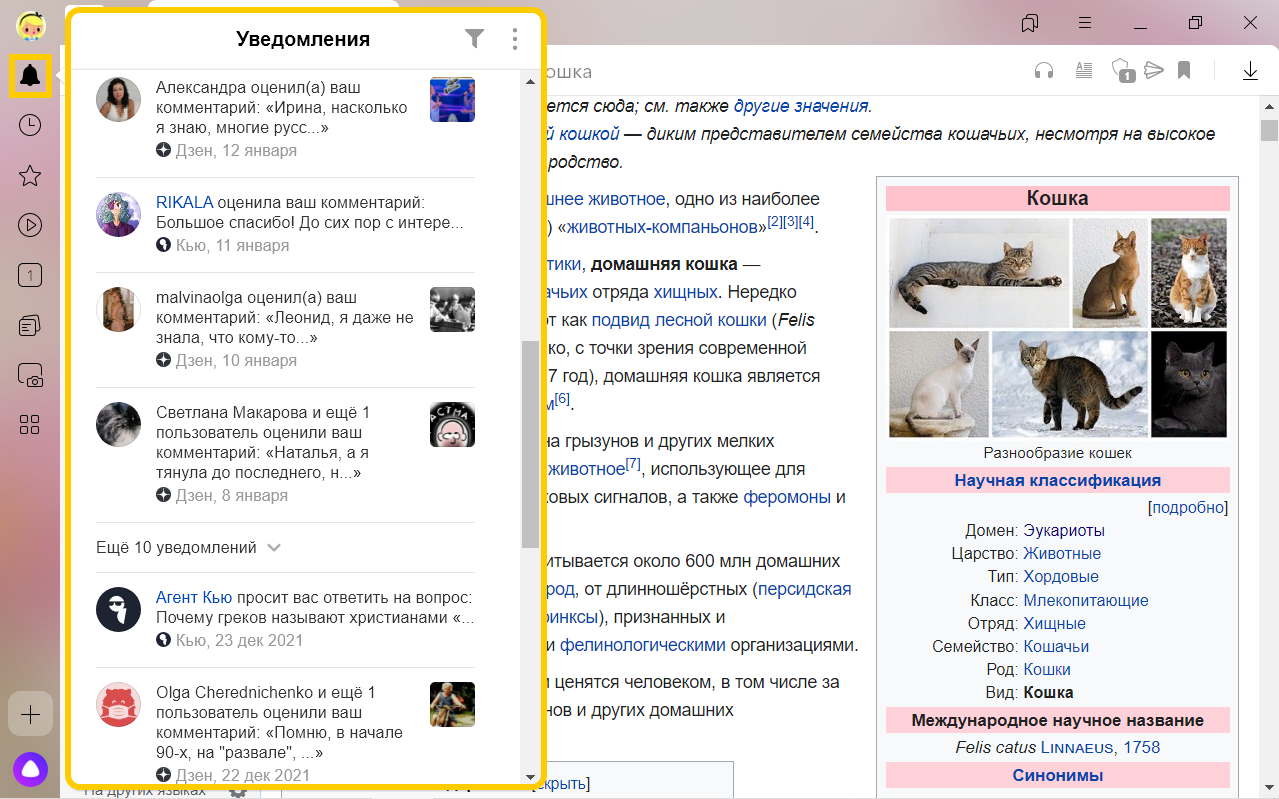Launch Alice voice assistant
The height and width of the screenshot is (799, 1279).
[x=30, y=770]
